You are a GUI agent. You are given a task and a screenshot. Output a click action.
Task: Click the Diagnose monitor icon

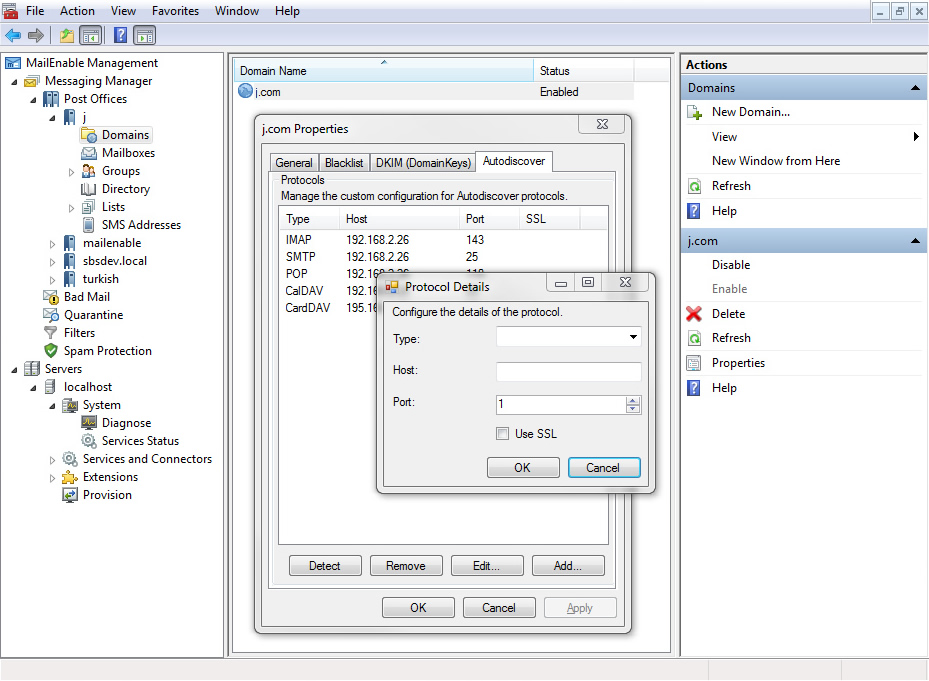[x=89, y=423]
